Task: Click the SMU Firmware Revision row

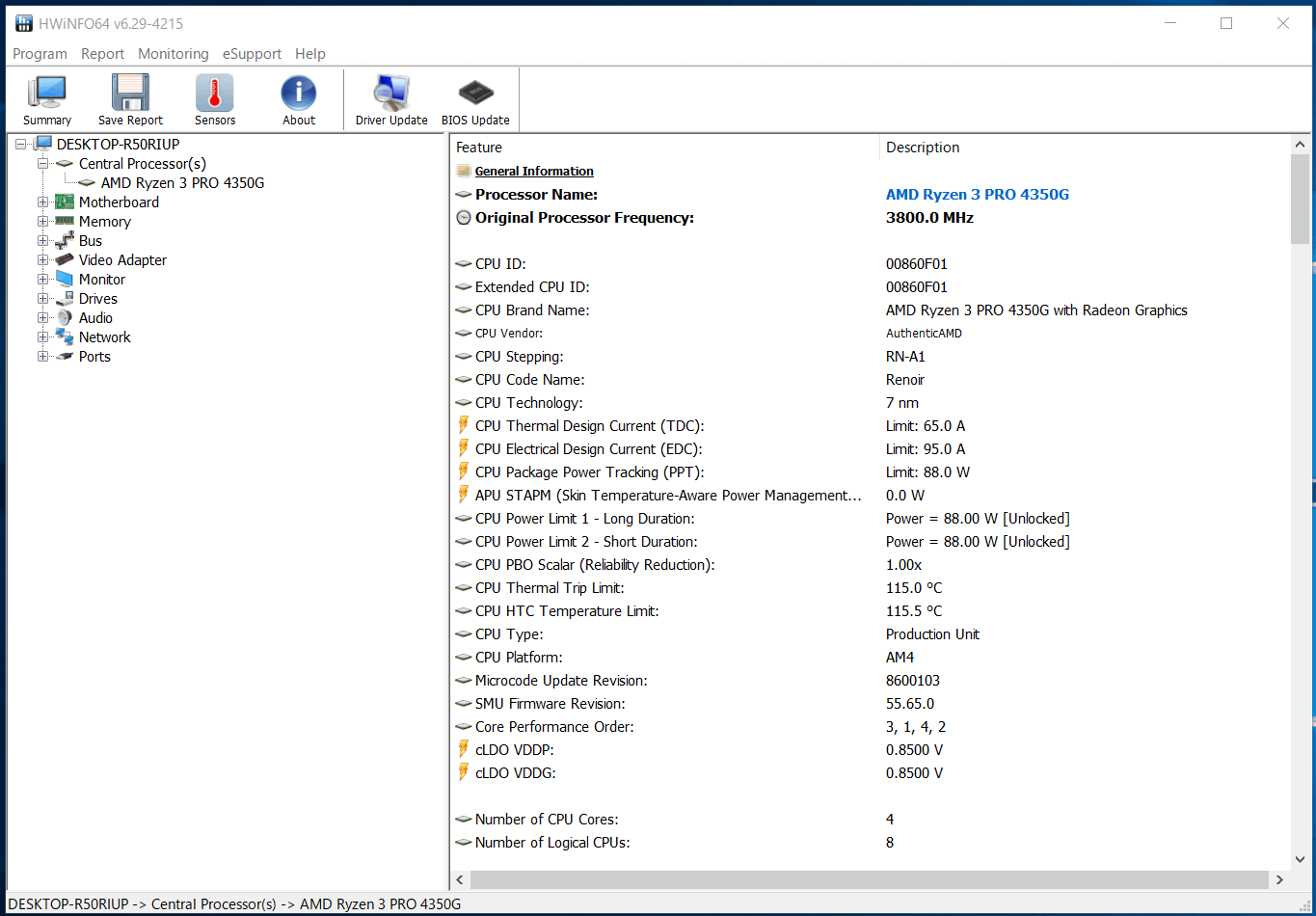Action: [x=871, y=703]
